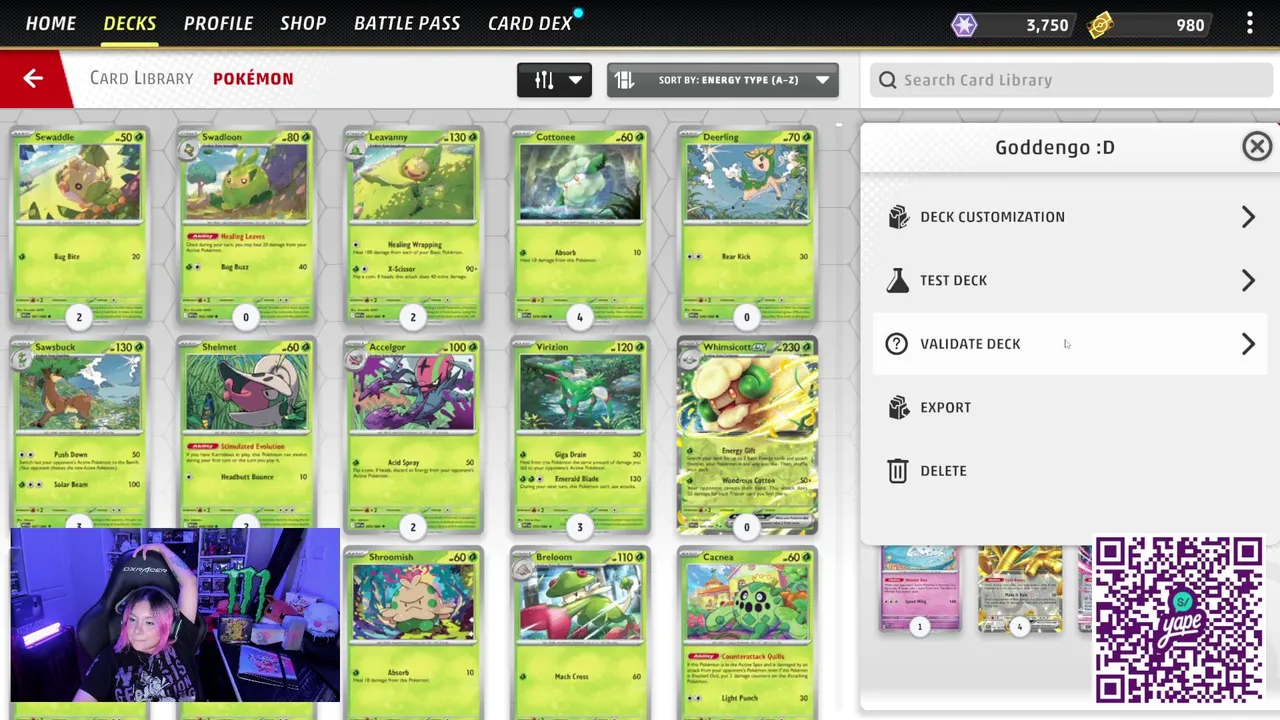Open the three-dot options menu
The height and width of the screenshot is (720, 1280).
click(1250, 24)
